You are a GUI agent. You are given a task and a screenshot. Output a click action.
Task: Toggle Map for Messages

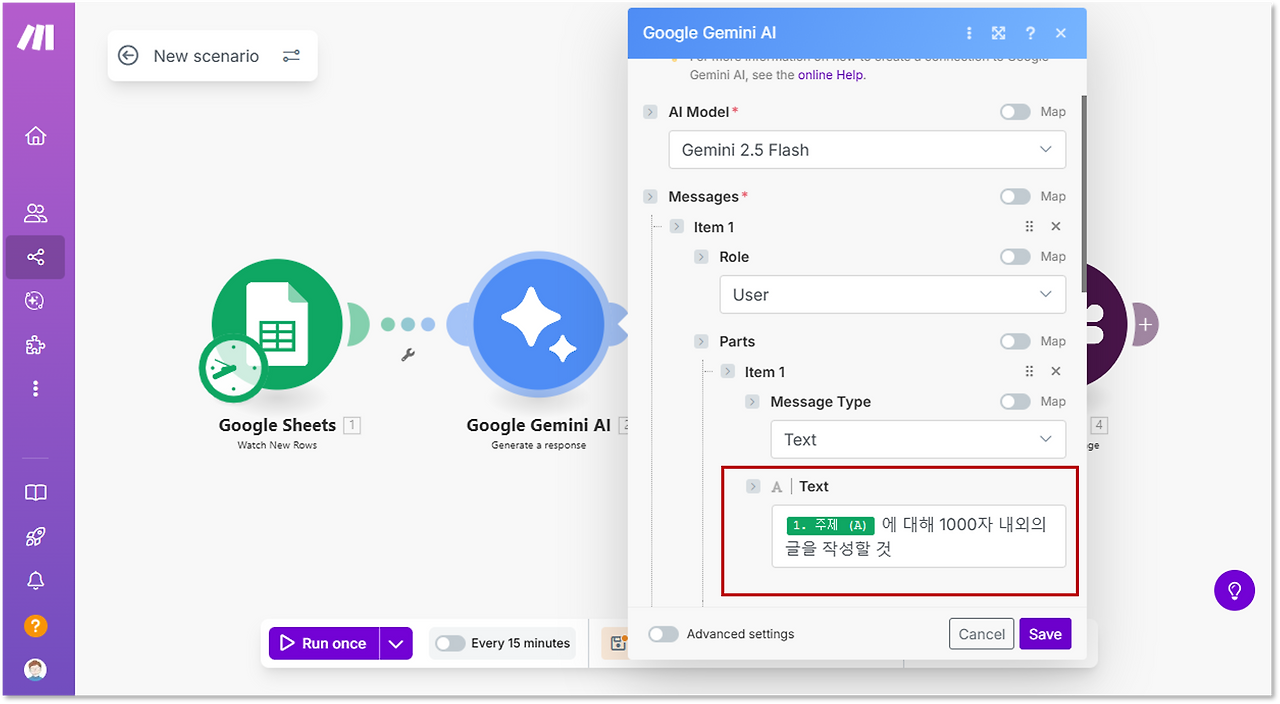coord(1015,197)
